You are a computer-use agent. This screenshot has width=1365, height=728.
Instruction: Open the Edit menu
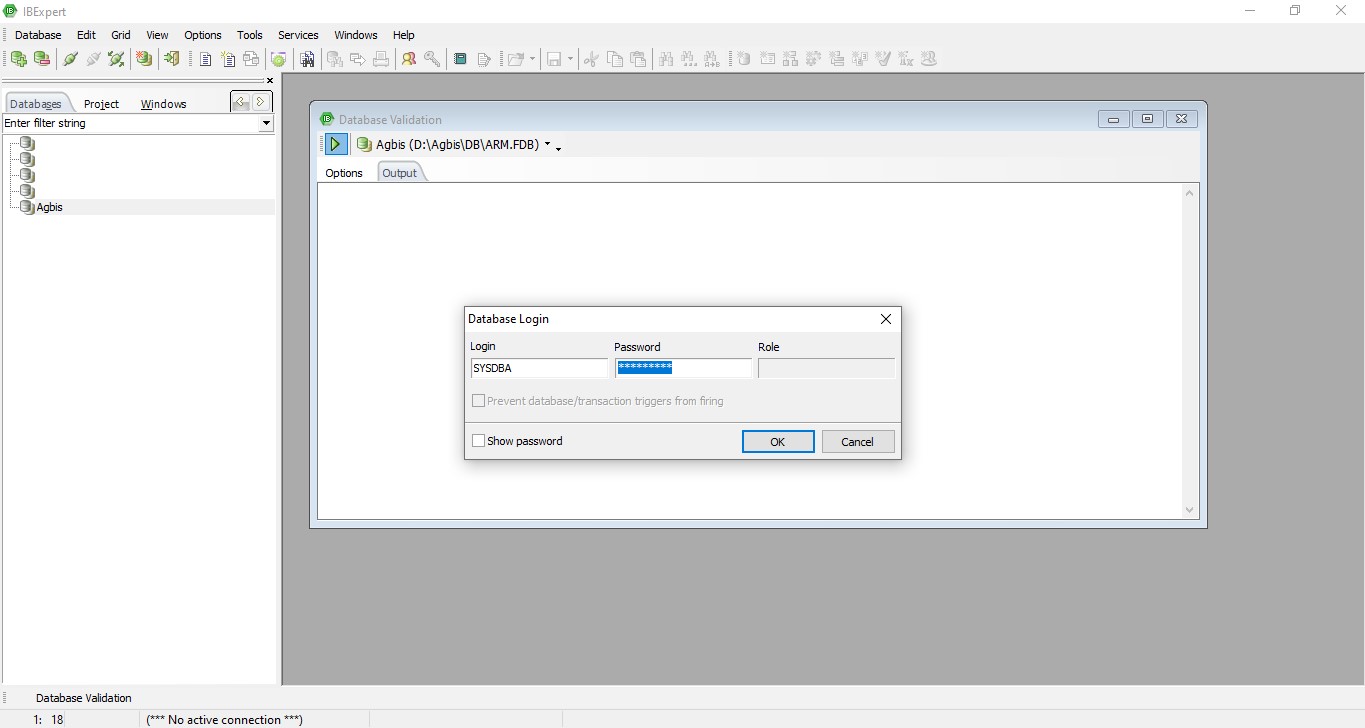pos(86,35)
